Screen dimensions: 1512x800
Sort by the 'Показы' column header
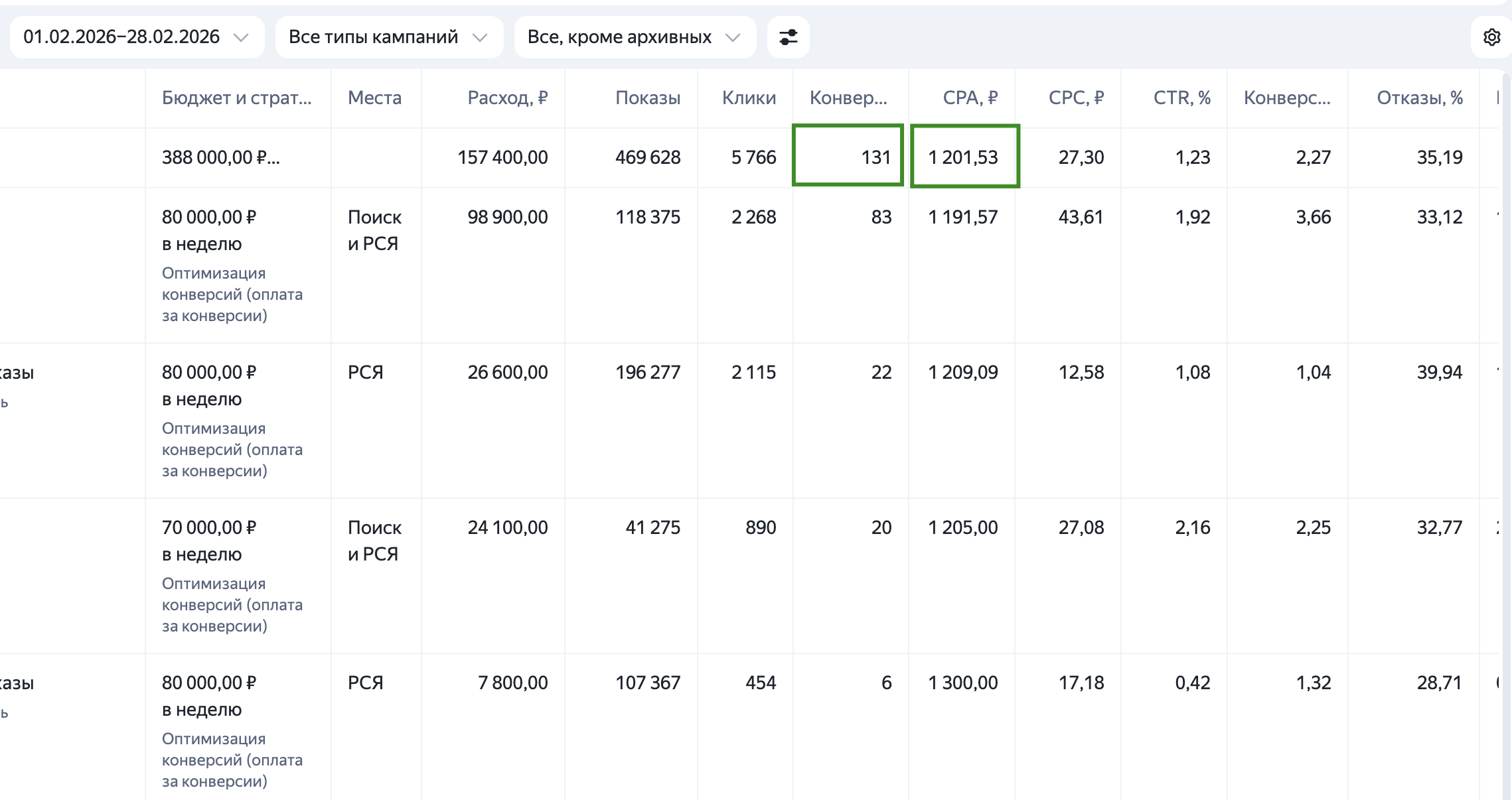tap(647, 98)
